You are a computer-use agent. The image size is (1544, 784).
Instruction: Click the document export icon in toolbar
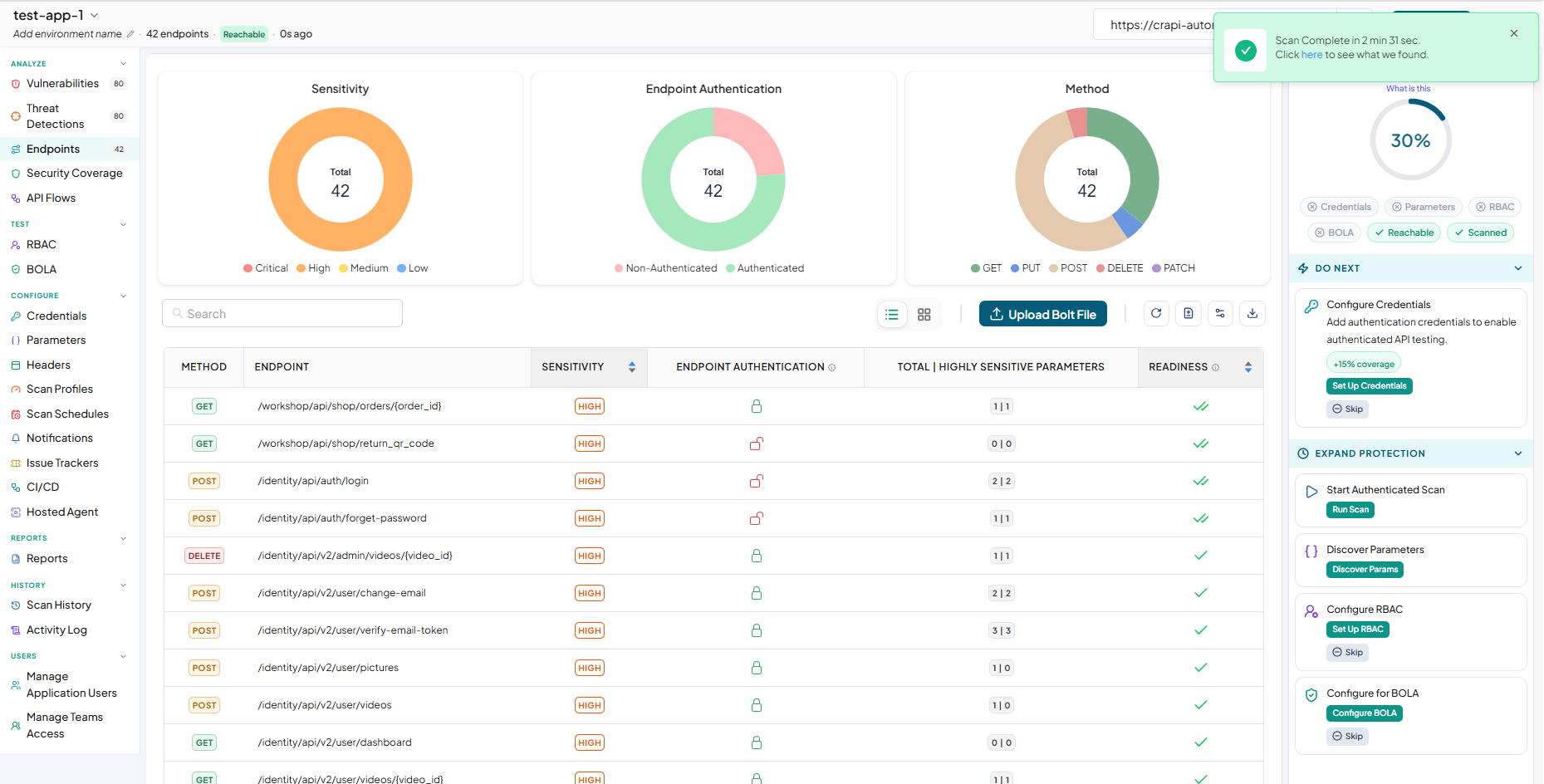coord(1189,314)
